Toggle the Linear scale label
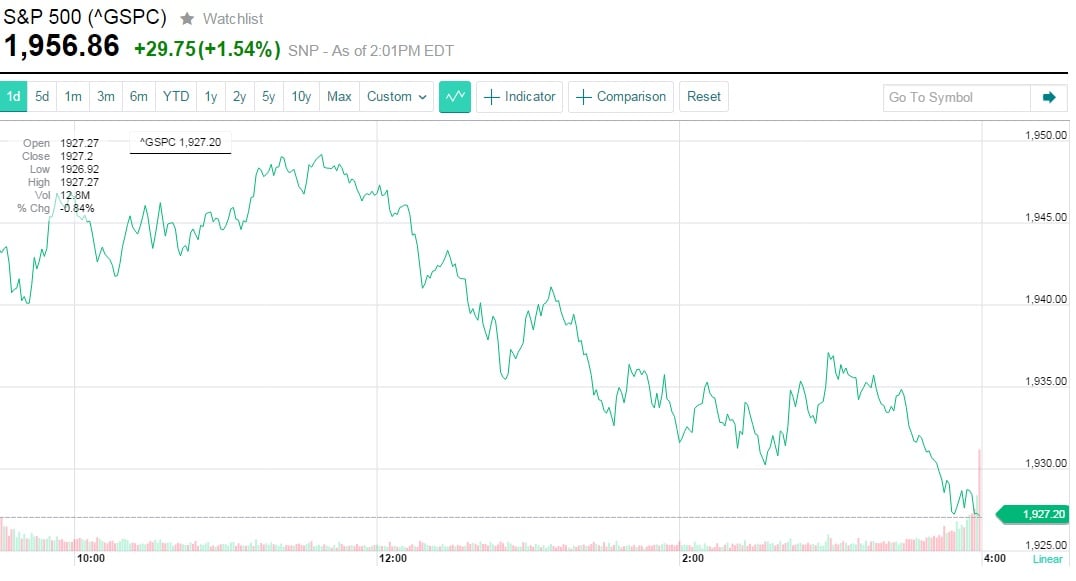Image resolution: width=1076 pixels, height=581 pixels. pyautogui.click(x=1047, y=560)
